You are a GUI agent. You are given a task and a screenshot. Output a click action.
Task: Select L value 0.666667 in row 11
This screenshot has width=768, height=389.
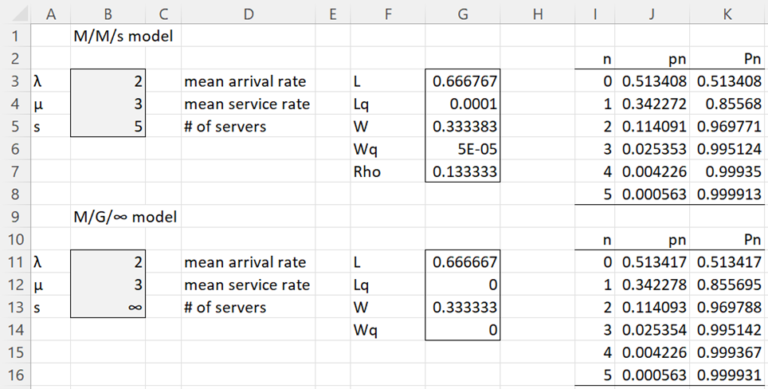point(462,262)
